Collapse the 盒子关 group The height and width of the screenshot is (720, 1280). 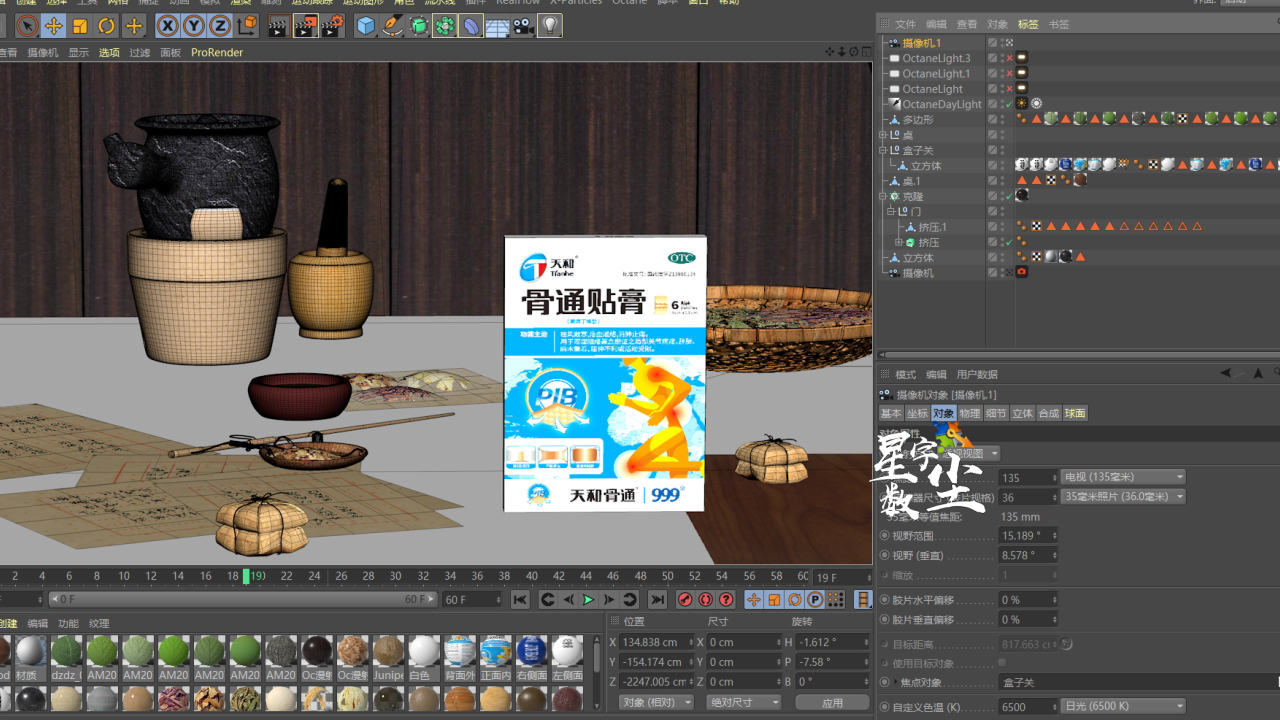click(883, 150)
